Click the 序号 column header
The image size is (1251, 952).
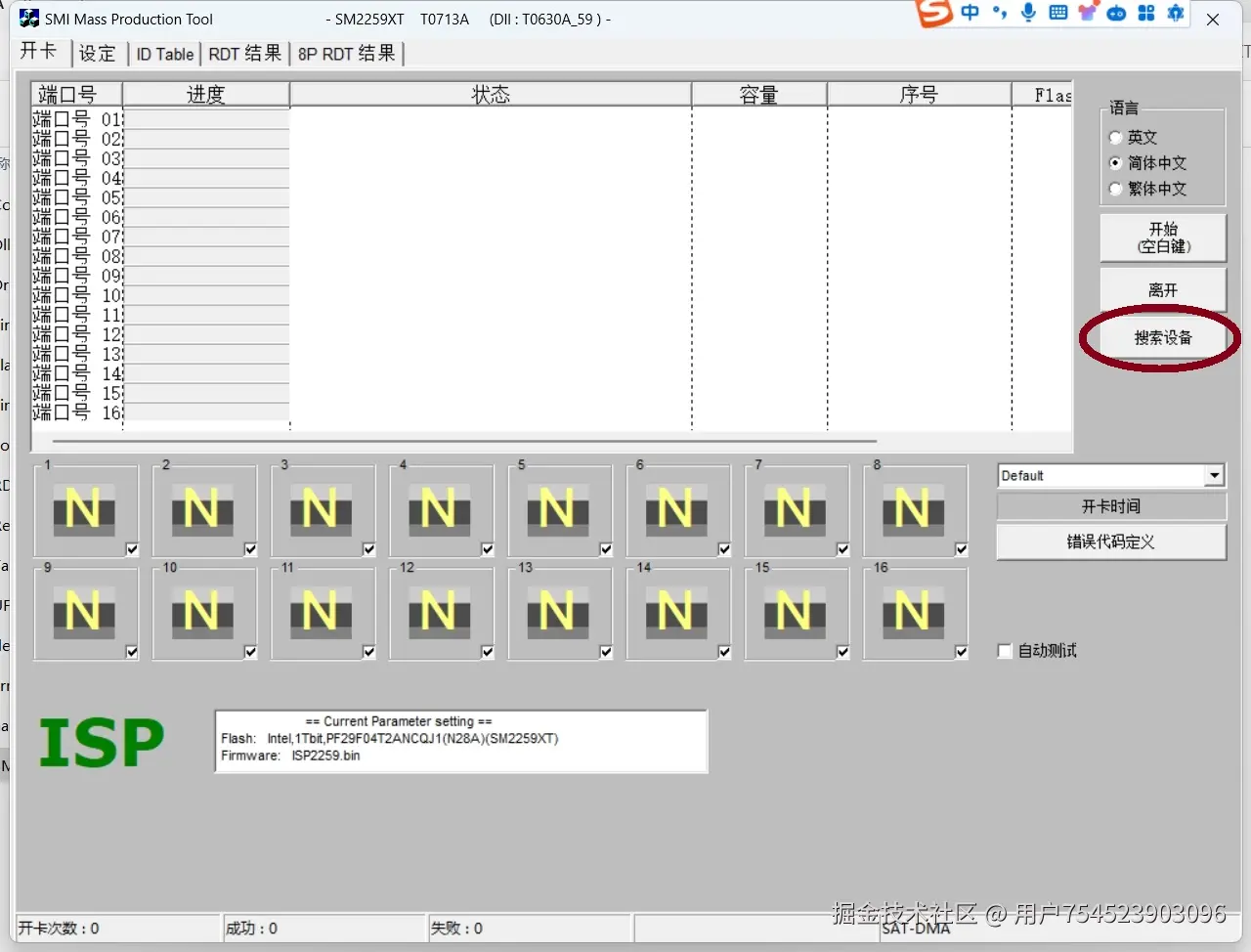pyautogui.click(x=919, y=94)
